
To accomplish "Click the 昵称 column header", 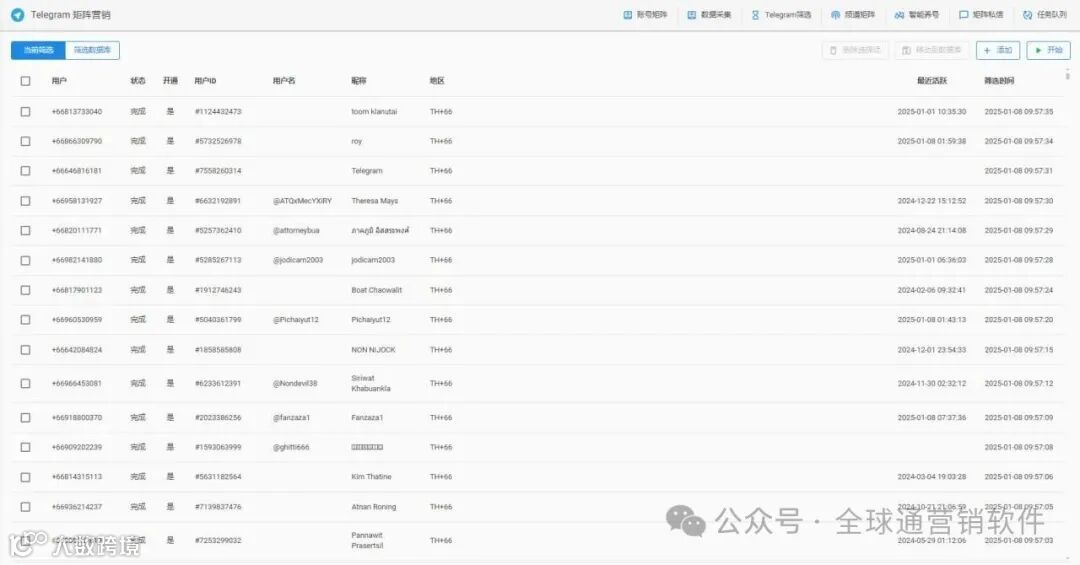I will 359,81.
